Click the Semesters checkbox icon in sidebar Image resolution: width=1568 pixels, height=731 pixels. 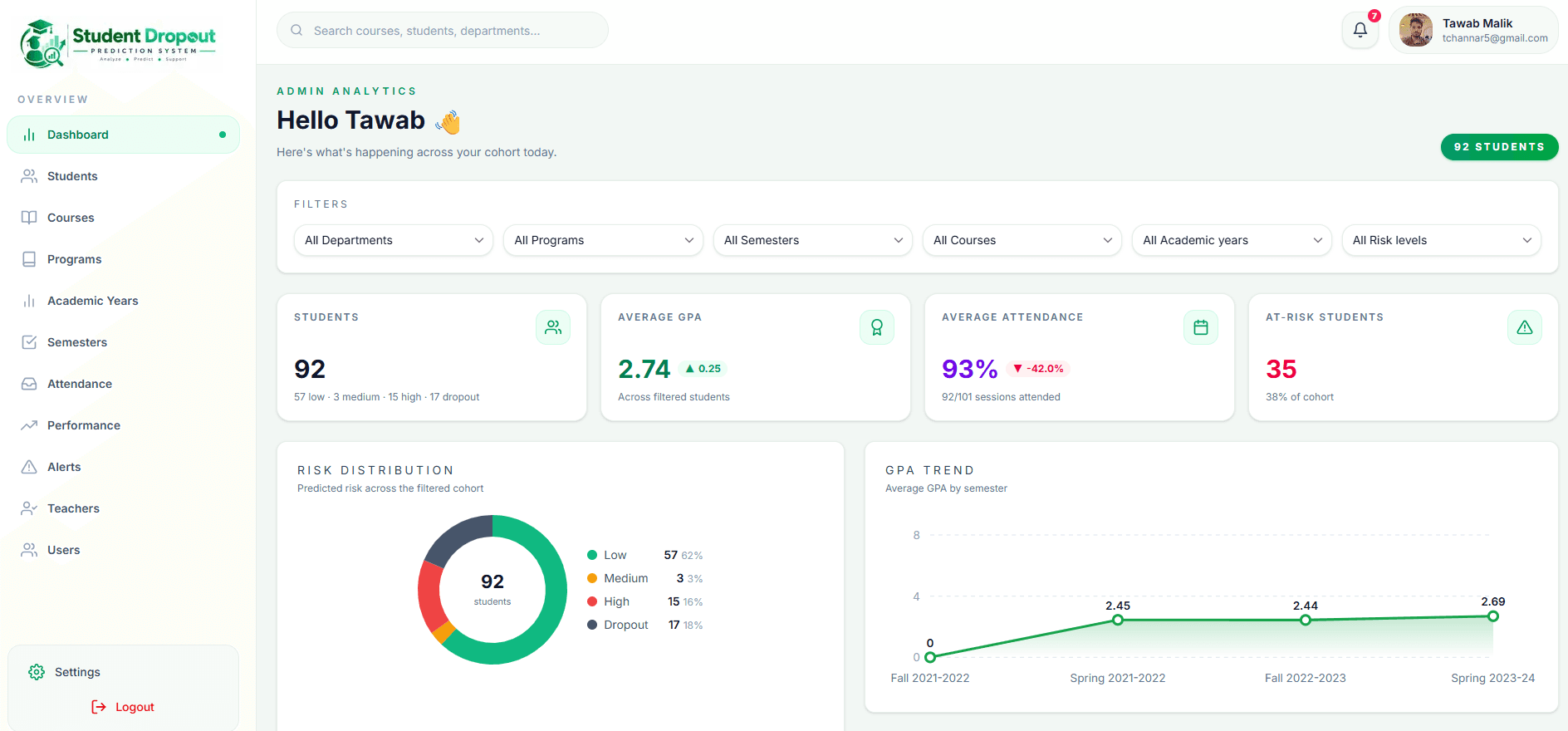pyautogui.click(x=29, y=342)
